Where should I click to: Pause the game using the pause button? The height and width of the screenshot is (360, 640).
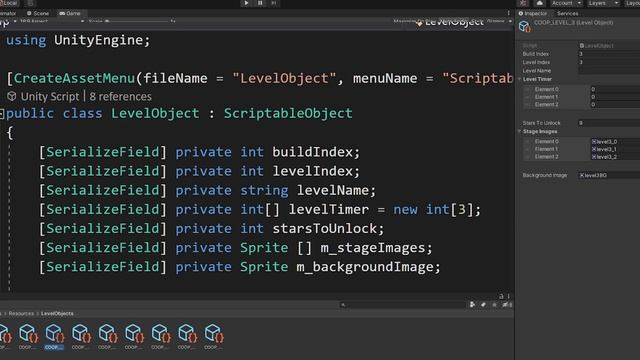pos(260,3)
